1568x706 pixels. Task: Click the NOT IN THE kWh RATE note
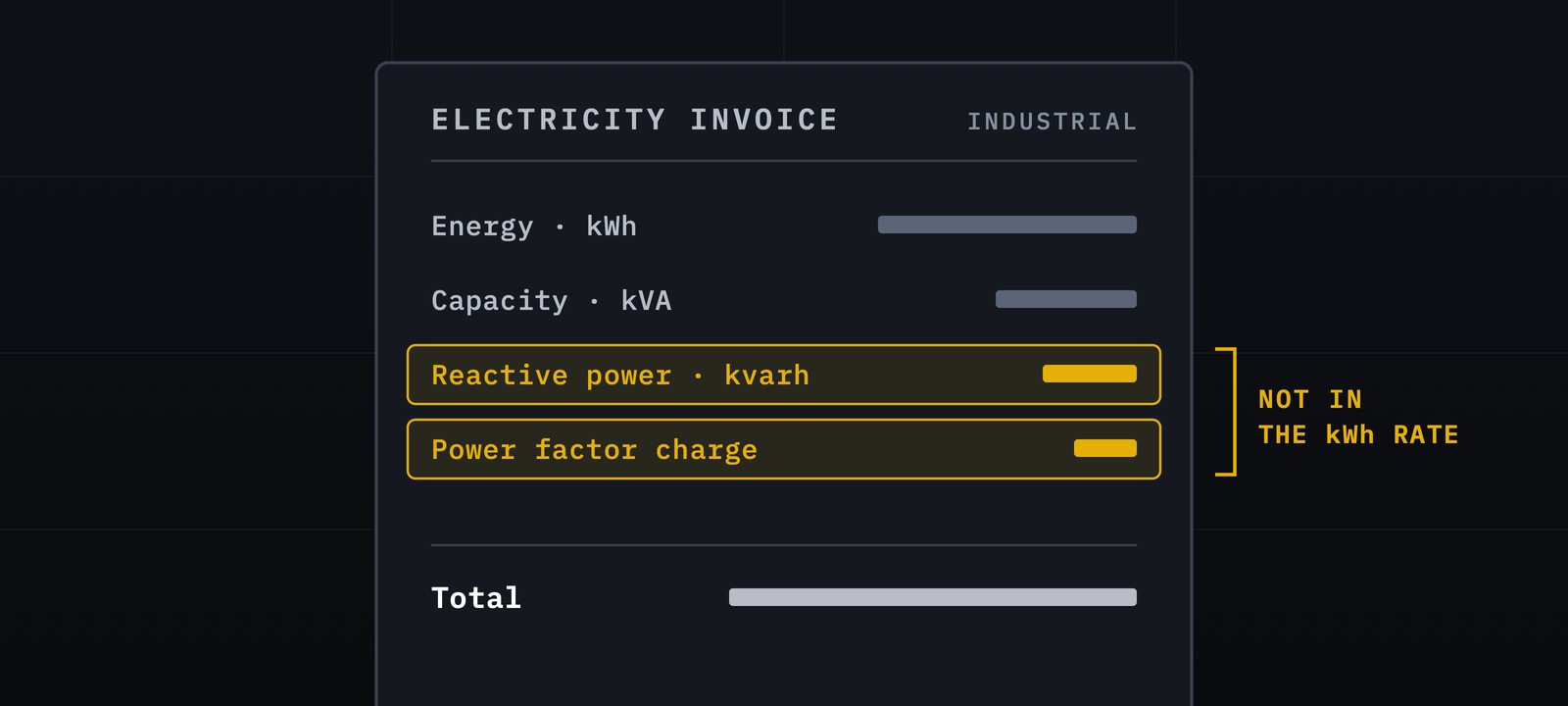pyautogui.click(x=1358, y=417)
